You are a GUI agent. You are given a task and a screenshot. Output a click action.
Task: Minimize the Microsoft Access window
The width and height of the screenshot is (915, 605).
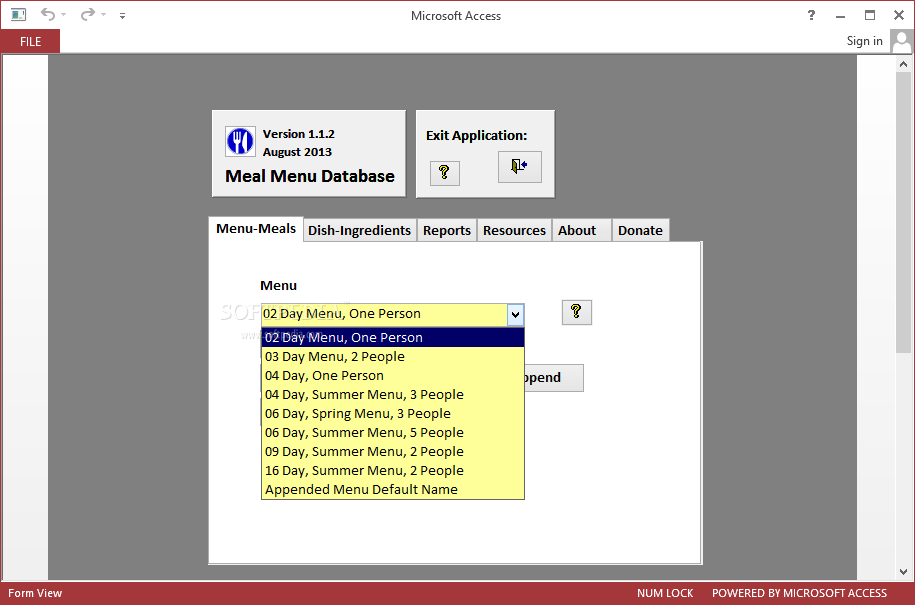click(840, 16)
